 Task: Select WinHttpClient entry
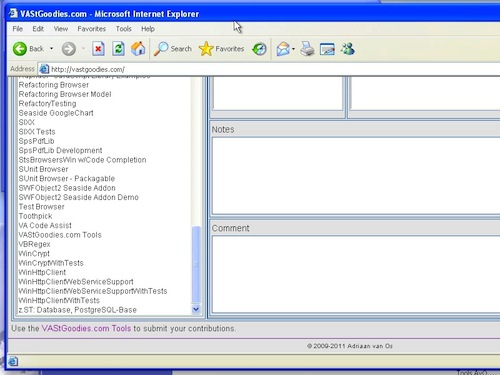pyautogui.click(x=42, y=272)
